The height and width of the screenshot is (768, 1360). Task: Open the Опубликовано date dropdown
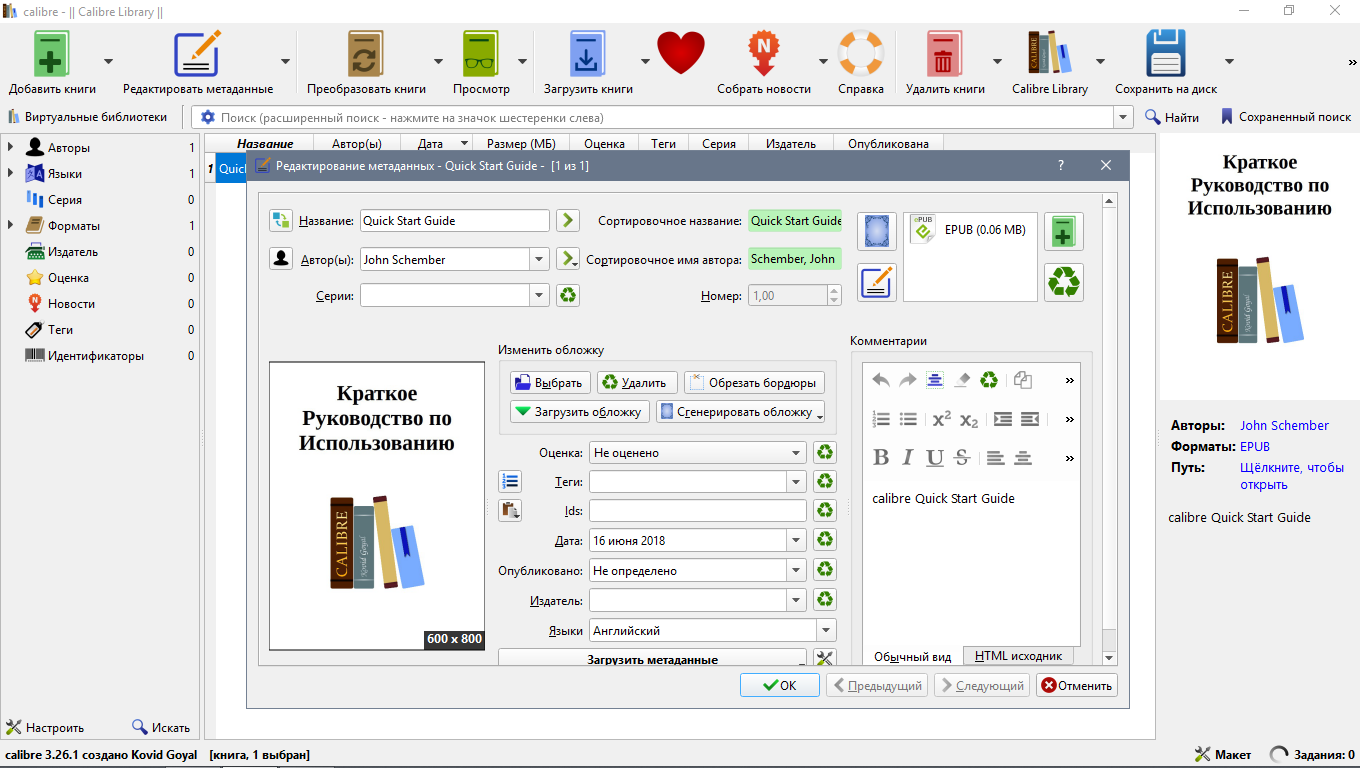796,570
